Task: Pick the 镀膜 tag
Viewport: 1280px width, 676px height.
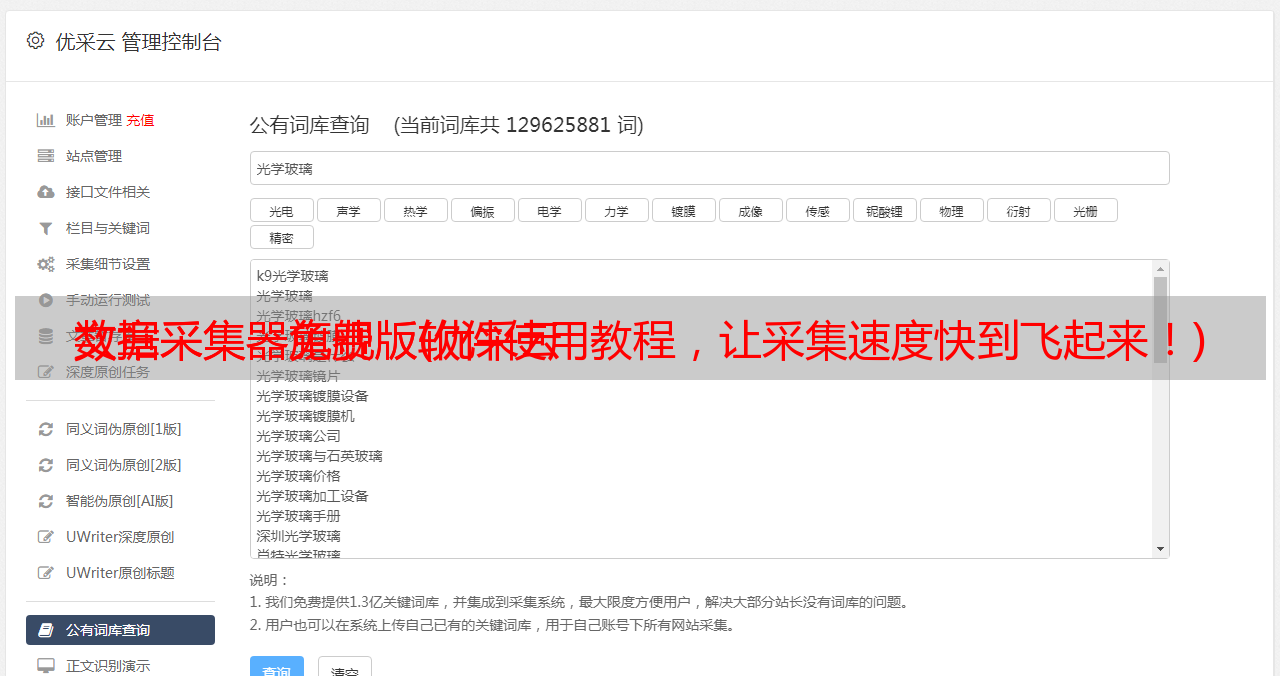Action: 683,210
